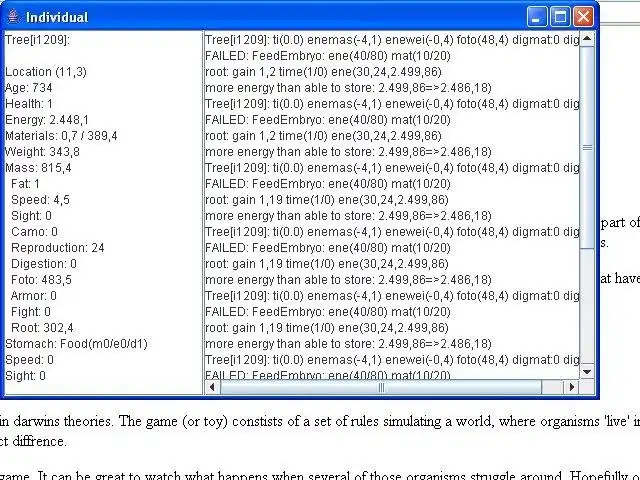Click the log panel scroll up arrow

click(x=587, y=39)
